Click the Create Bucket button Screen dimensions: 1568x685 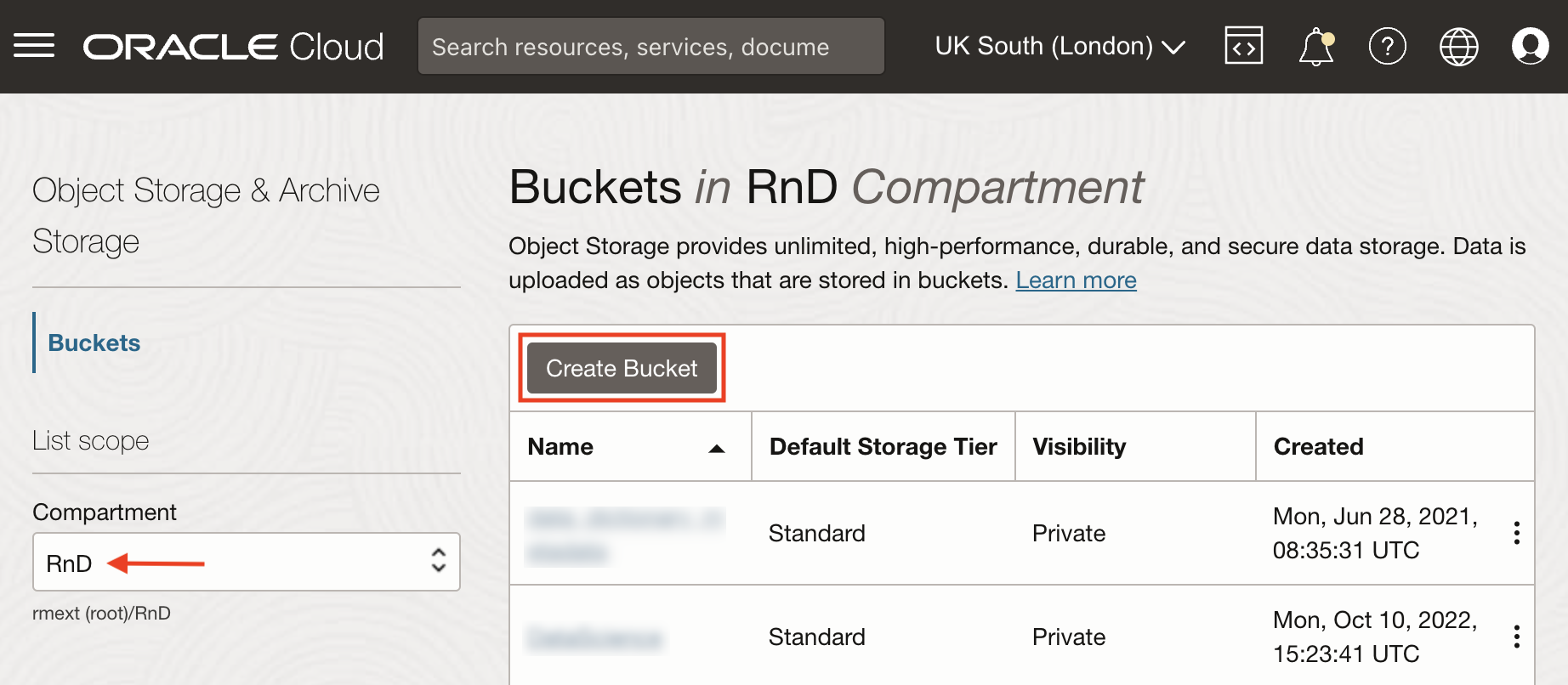click(622, 368)
